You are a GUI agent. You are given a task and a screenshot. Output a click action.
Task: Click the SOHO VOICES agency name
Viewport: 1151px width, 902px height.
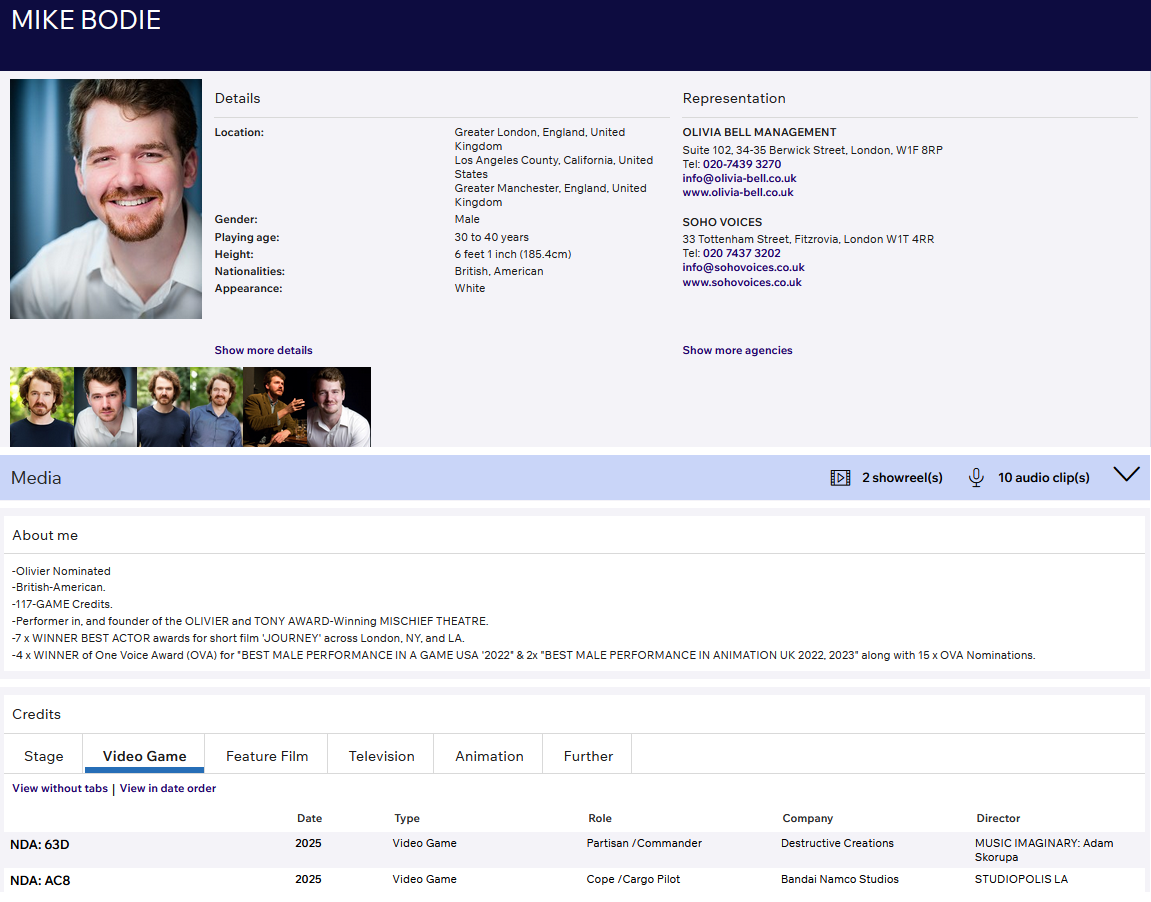click(x=722, y=222)
